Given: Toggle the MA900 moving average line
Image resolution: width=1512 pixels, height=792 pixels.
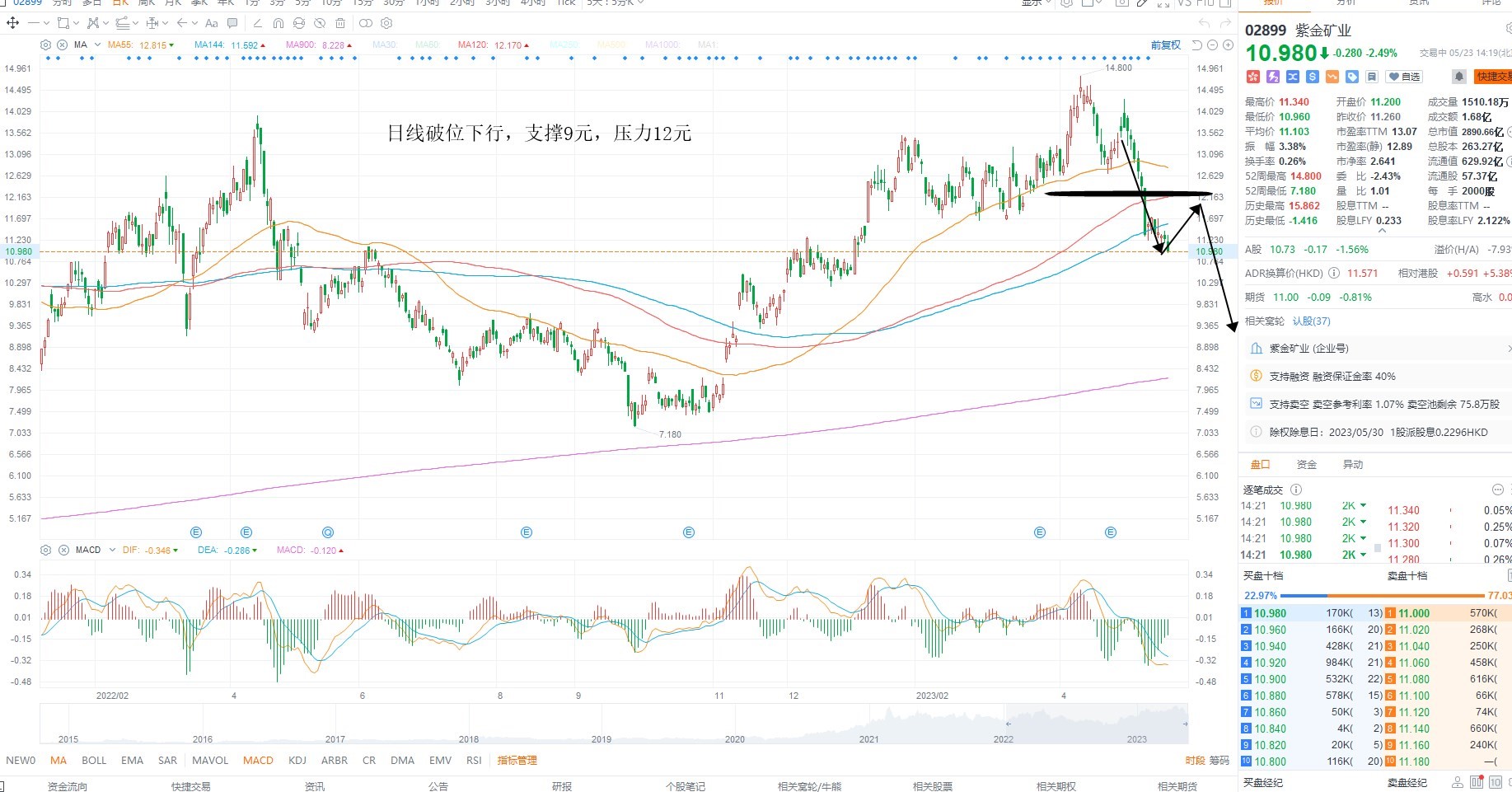Looking at the screenshot, I should [x=318, y=45].
